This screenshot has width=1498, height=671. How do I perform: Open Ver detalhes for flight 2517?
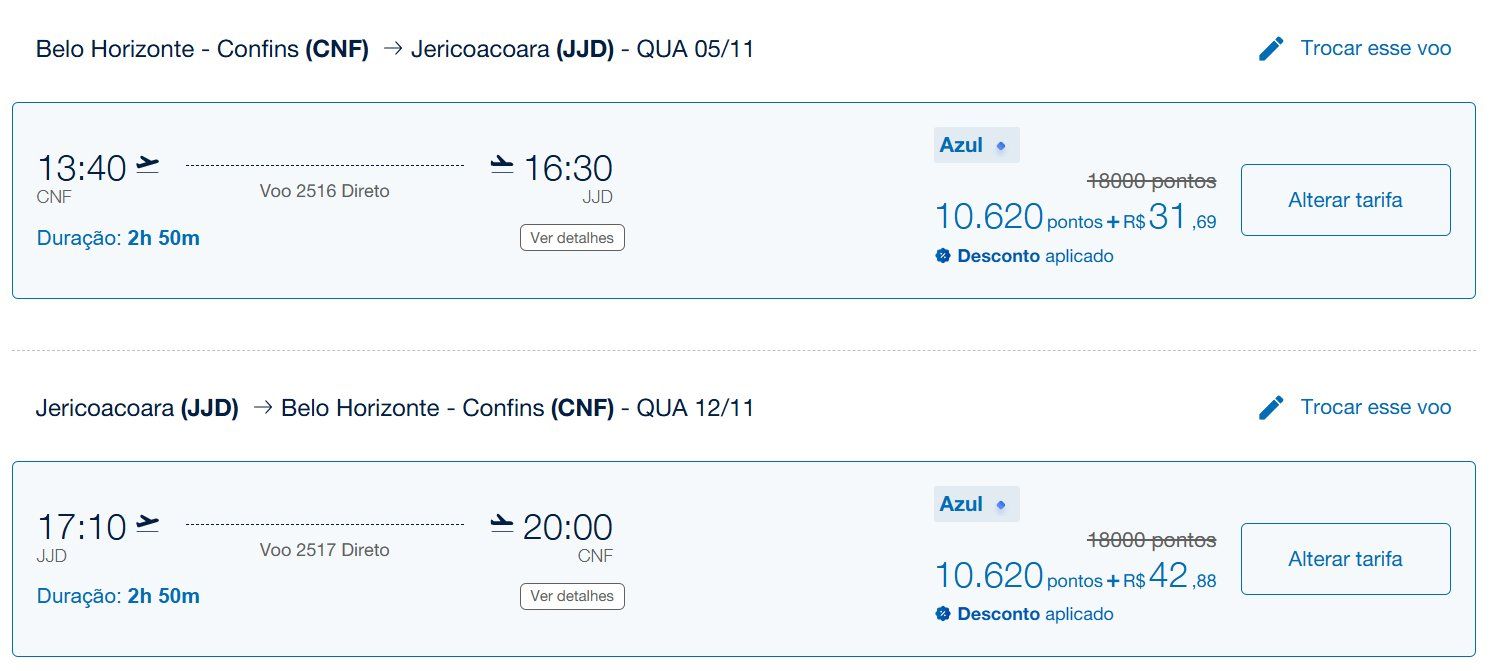click(572, 596)
